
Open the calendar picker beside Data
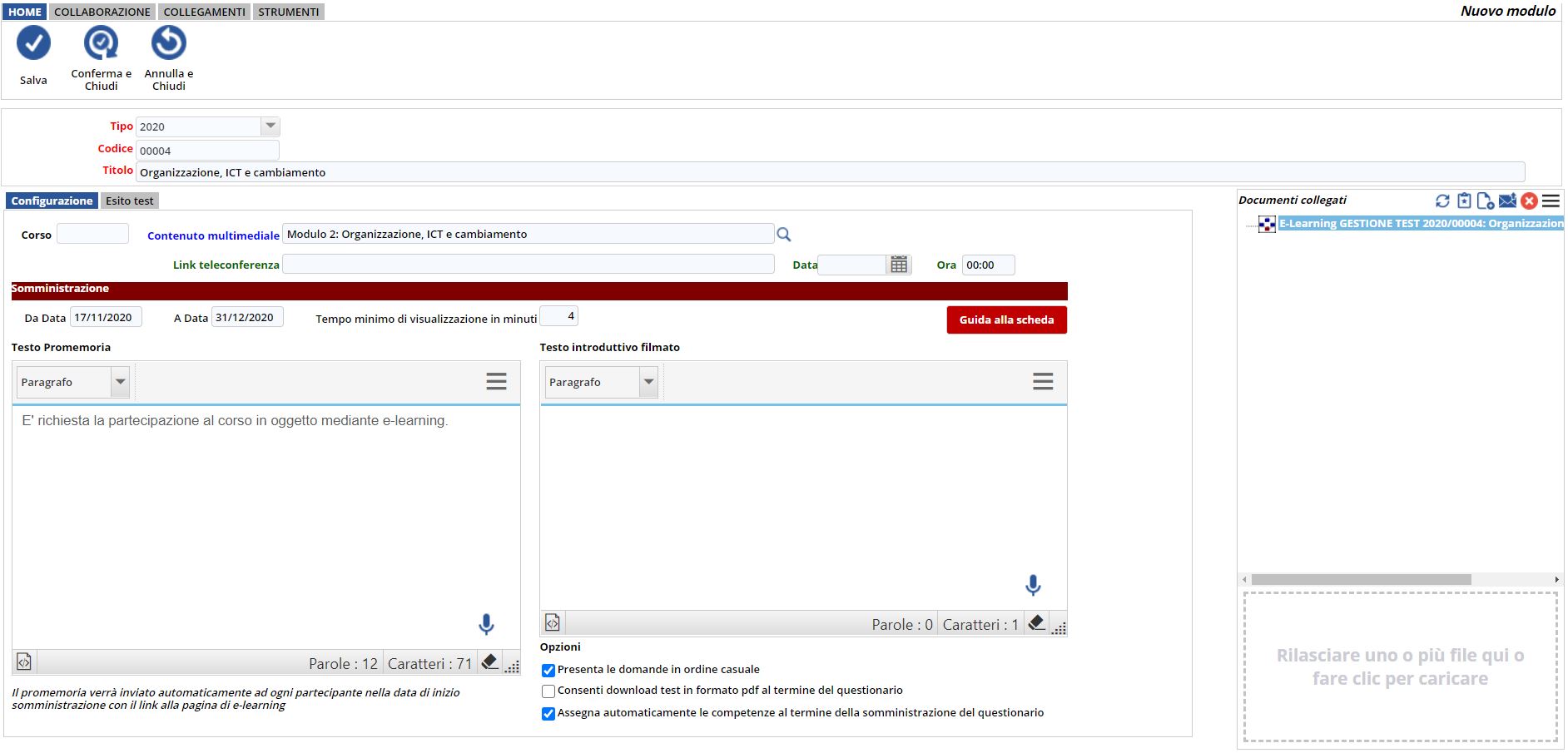pyautogui.click(x=899, y=265)
